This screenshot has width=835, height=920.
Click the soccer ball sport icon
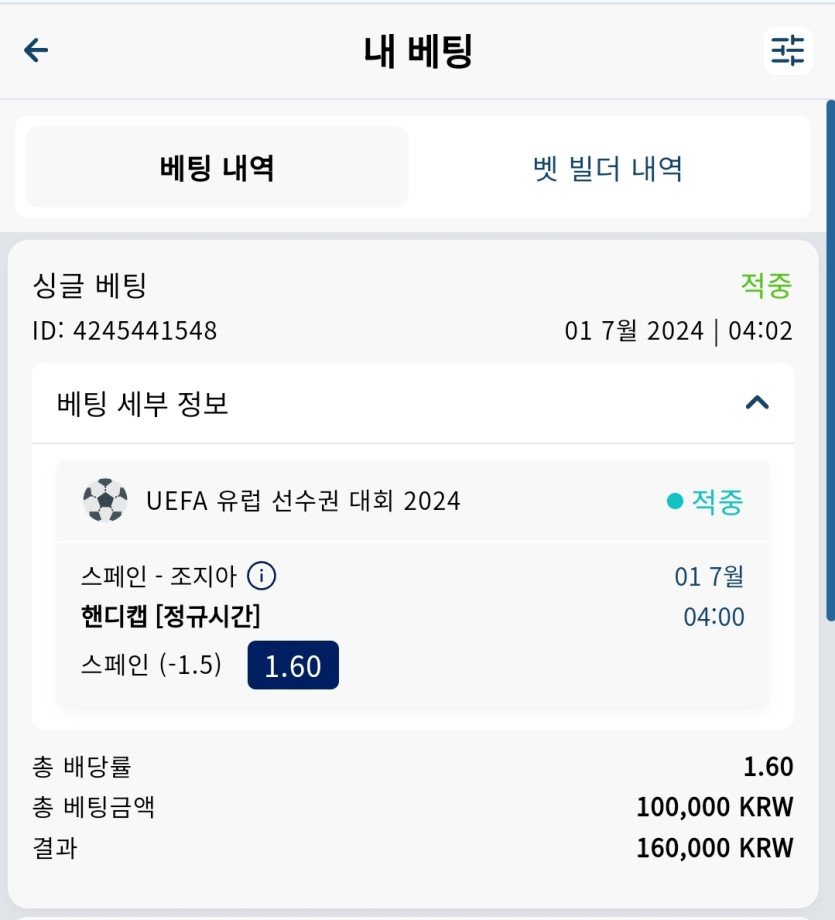pyautogui.click(x=105, y=500)
